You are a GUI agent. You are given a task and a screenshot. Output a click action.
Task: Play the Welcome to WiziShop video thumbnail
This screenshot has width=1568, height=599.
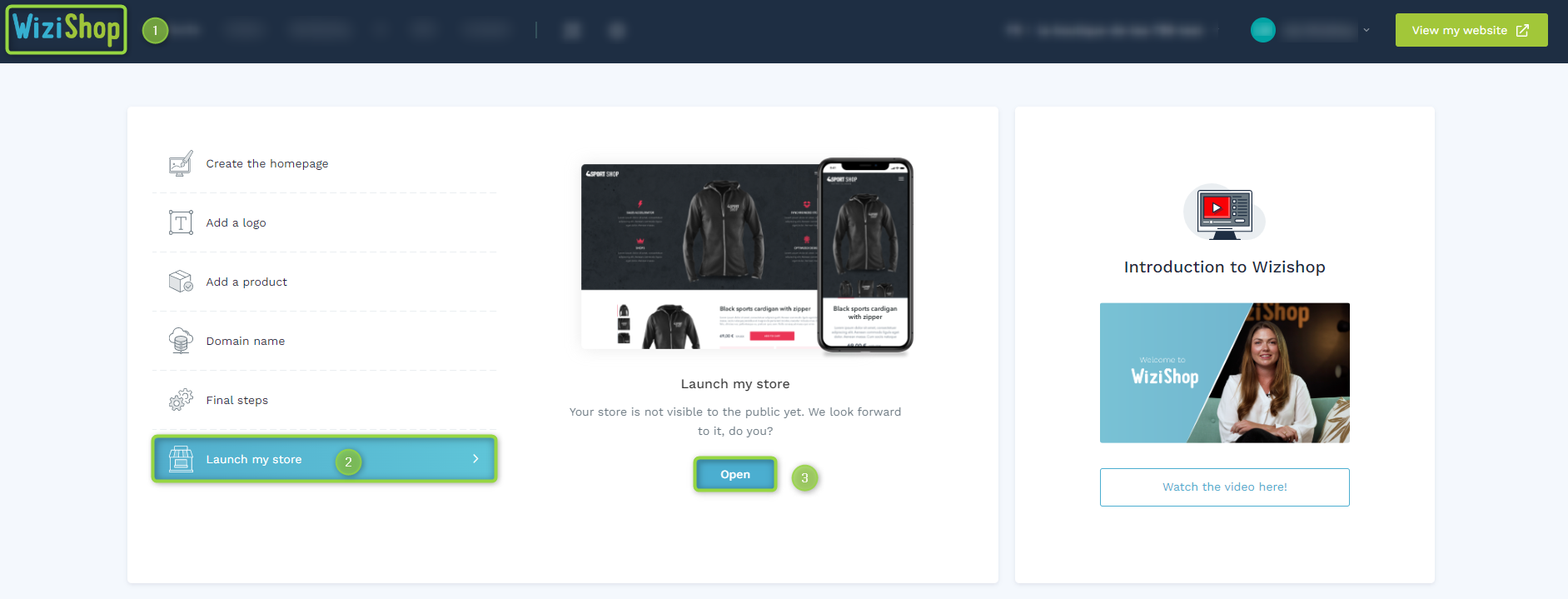click(1224, 372)
